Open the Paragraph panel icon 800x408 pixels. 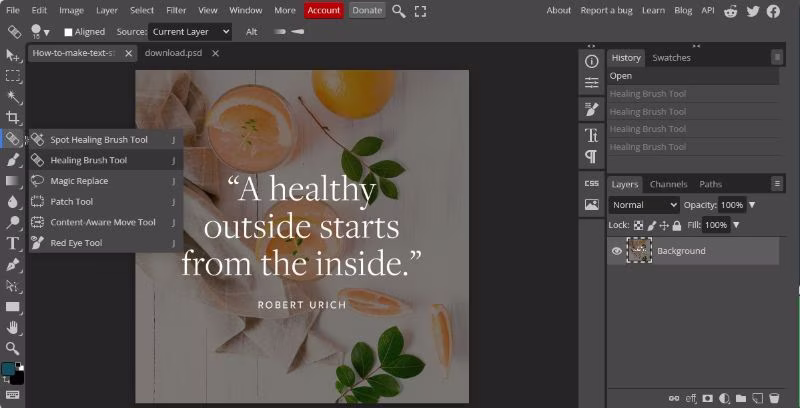(x=591, y=157)
